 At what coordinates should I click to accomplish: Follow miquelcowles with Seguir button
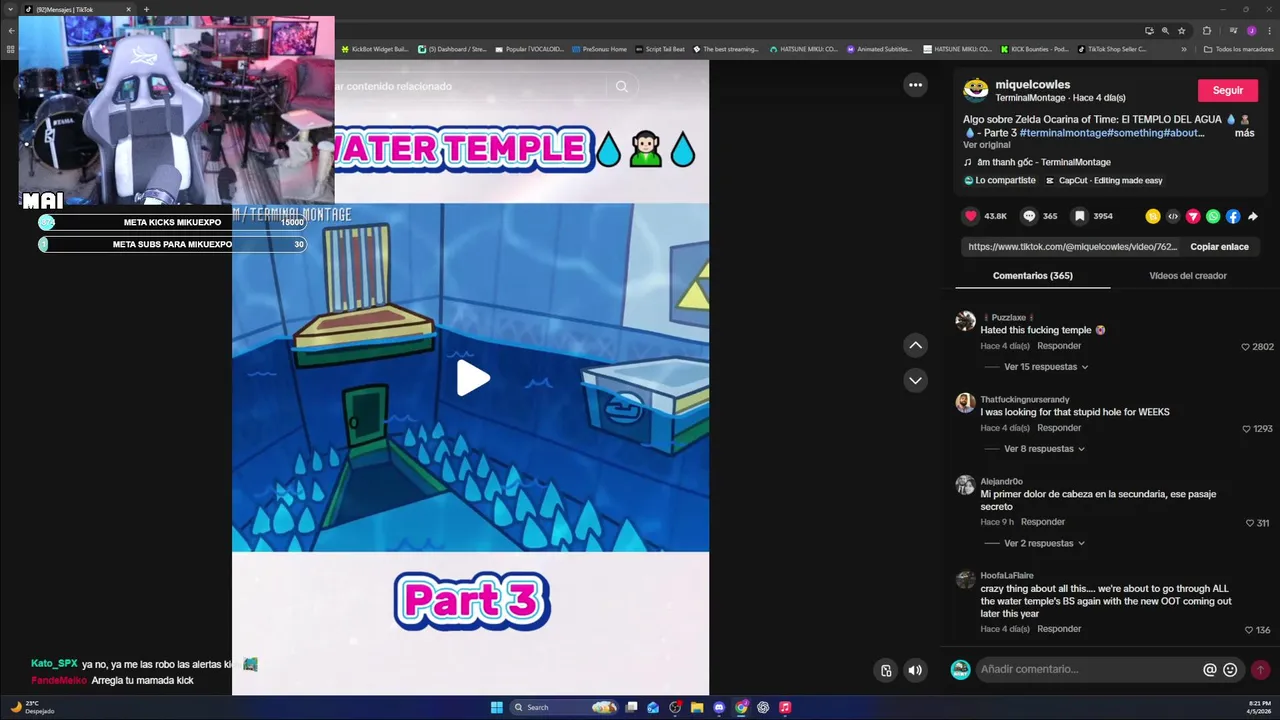point(1228,90)
